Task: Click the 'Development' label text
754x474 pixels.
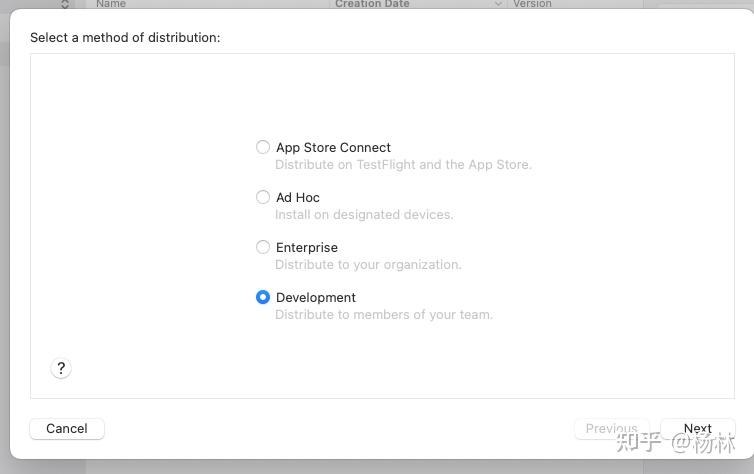Action: (x=316, y=297)
